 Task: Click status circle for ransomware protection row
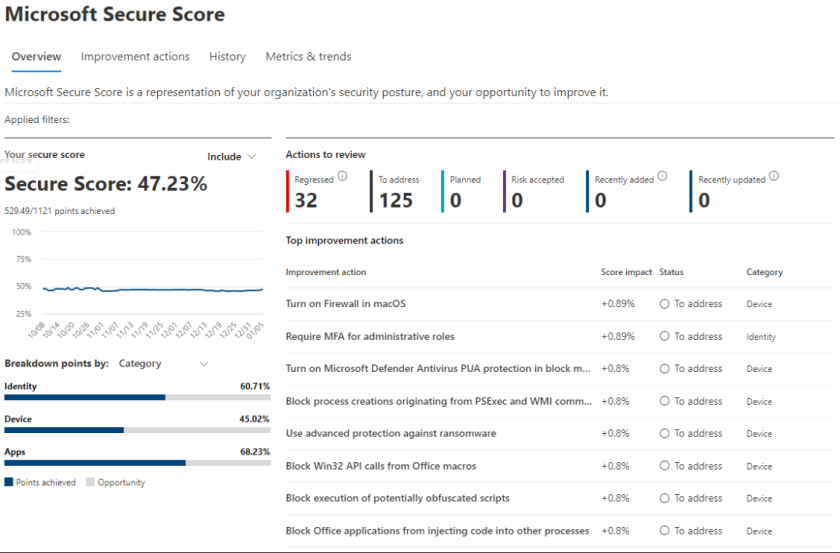pos(665,434)
